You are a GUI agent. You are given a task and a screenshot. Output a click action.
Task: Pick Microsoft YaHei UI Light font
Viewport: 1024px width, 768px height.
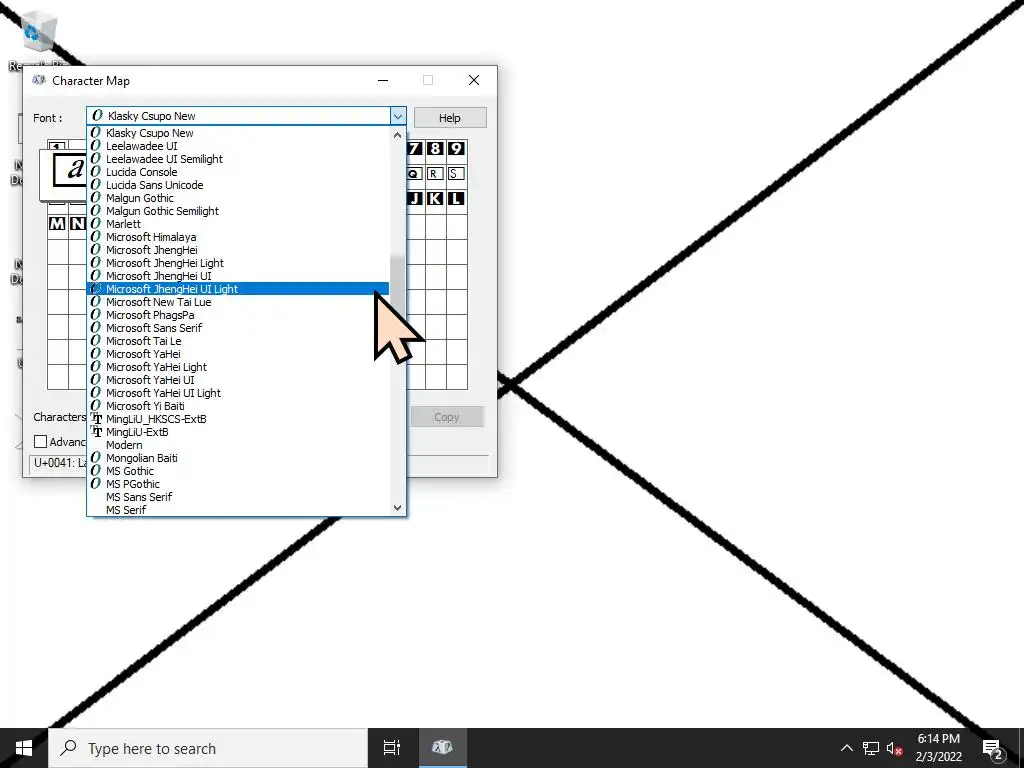(238, 393)
